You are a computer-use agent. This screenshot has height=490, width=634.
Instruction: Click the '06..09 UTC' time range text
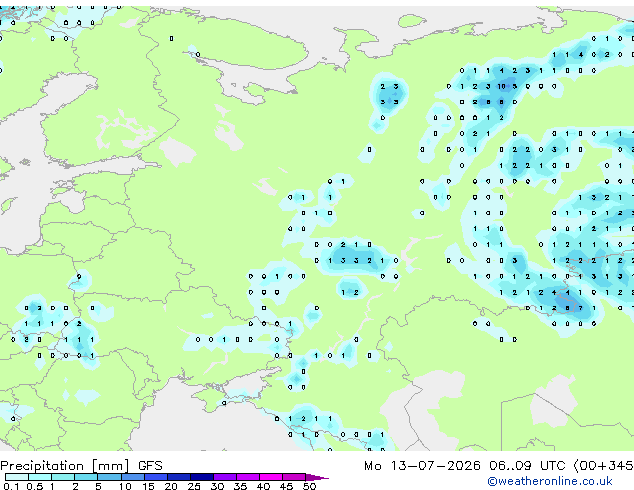point(526,466)
